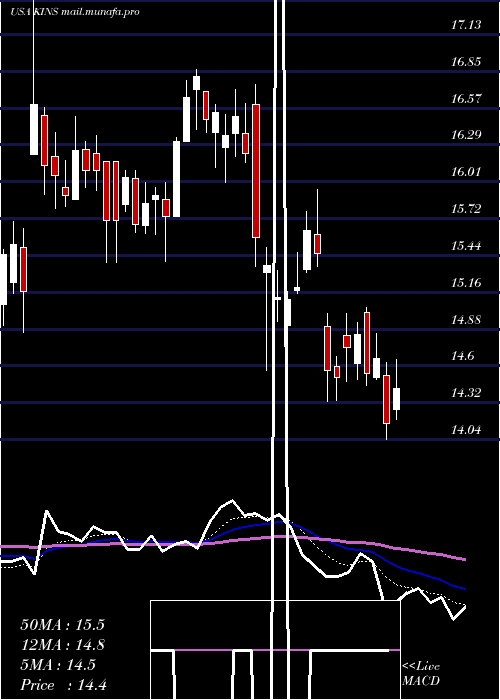Select the 16.29 price axis label
The height and width of the screenshot is (700, 500).
click(466, 135)
